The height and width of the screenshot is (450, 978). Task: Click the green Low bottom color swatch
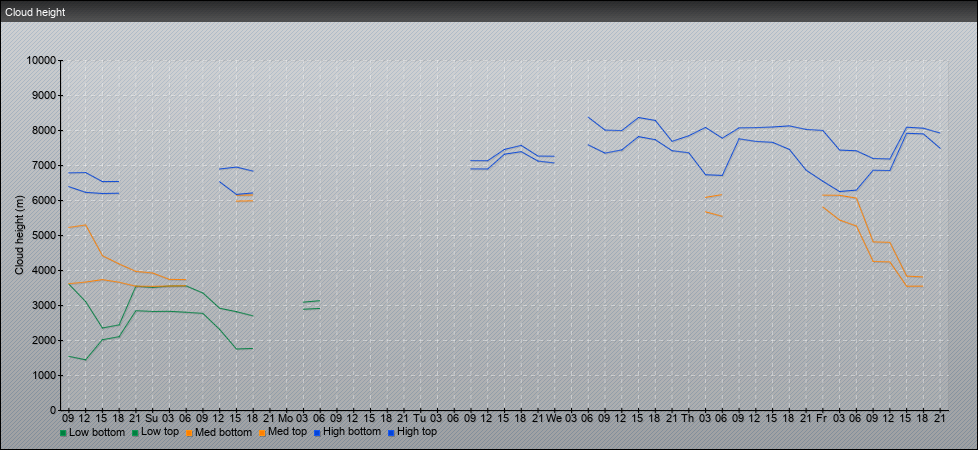point(63,433)
